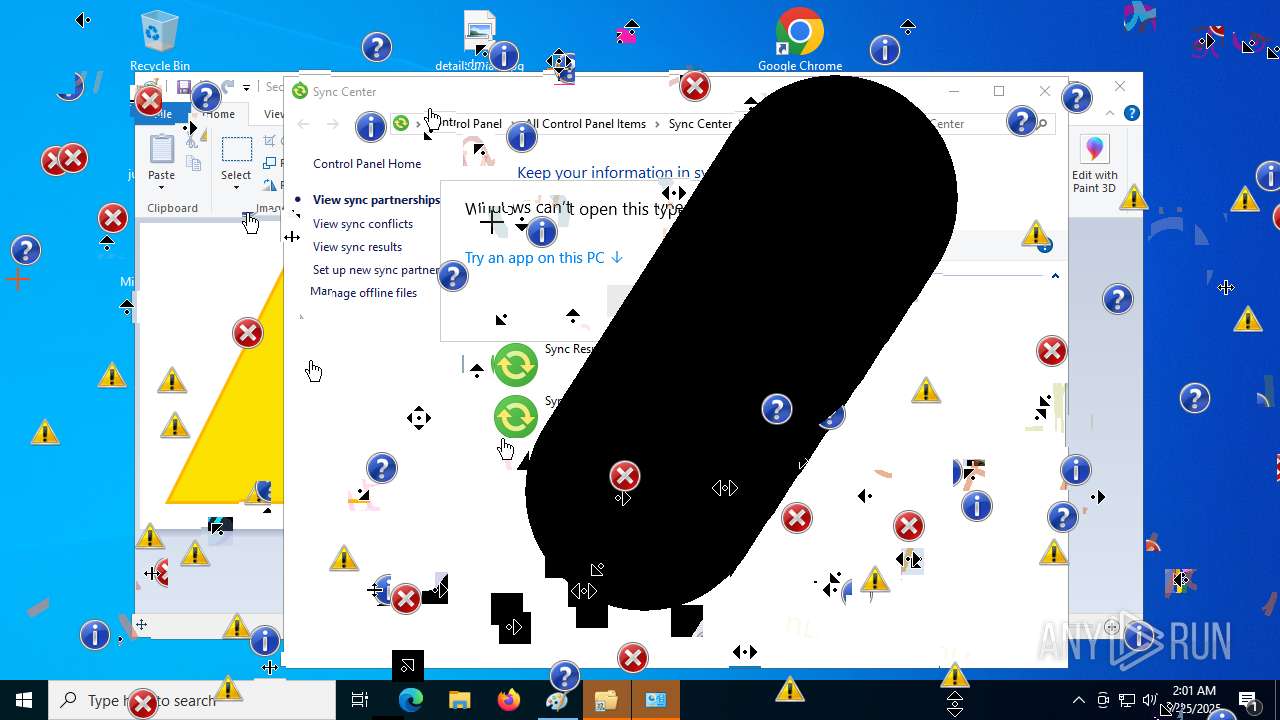Click the network icon in the system tray
The image size is (1280, 720).
pyautogui.click(x=1126, y=700)
